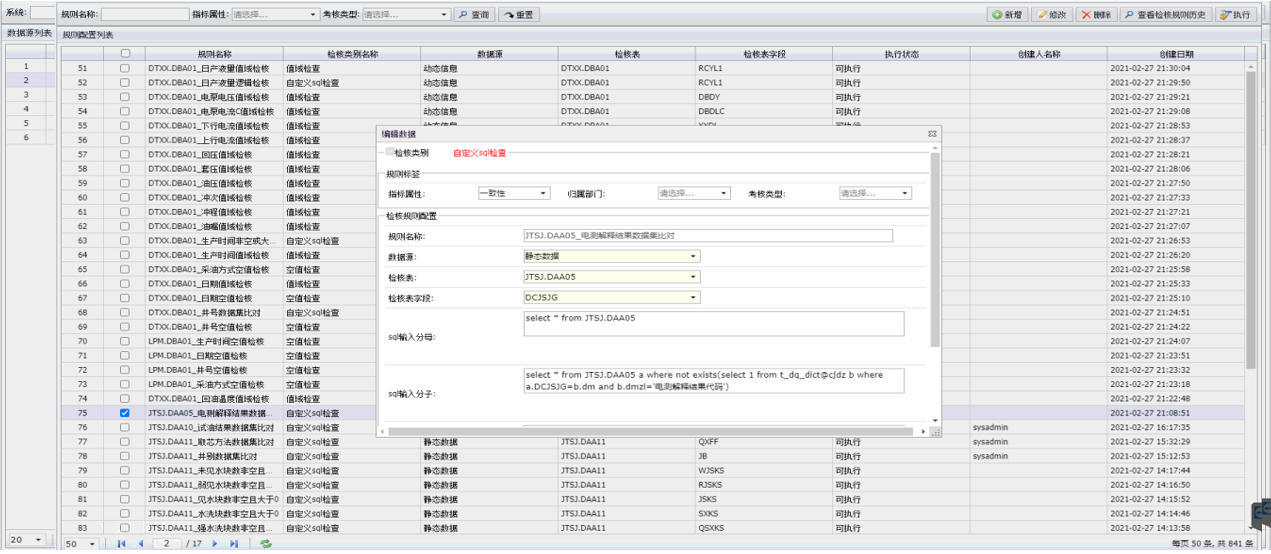Open 查看检核规则历史 history view

[x=1166, y=15]
